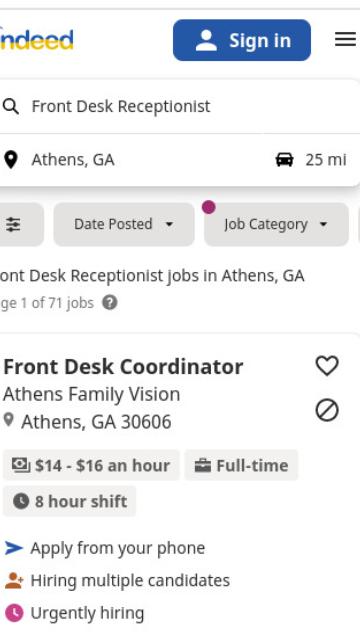Open the hamburger menu icon
Image resolution: width=360 pixels, height=640 pixels.
point(345,40)
